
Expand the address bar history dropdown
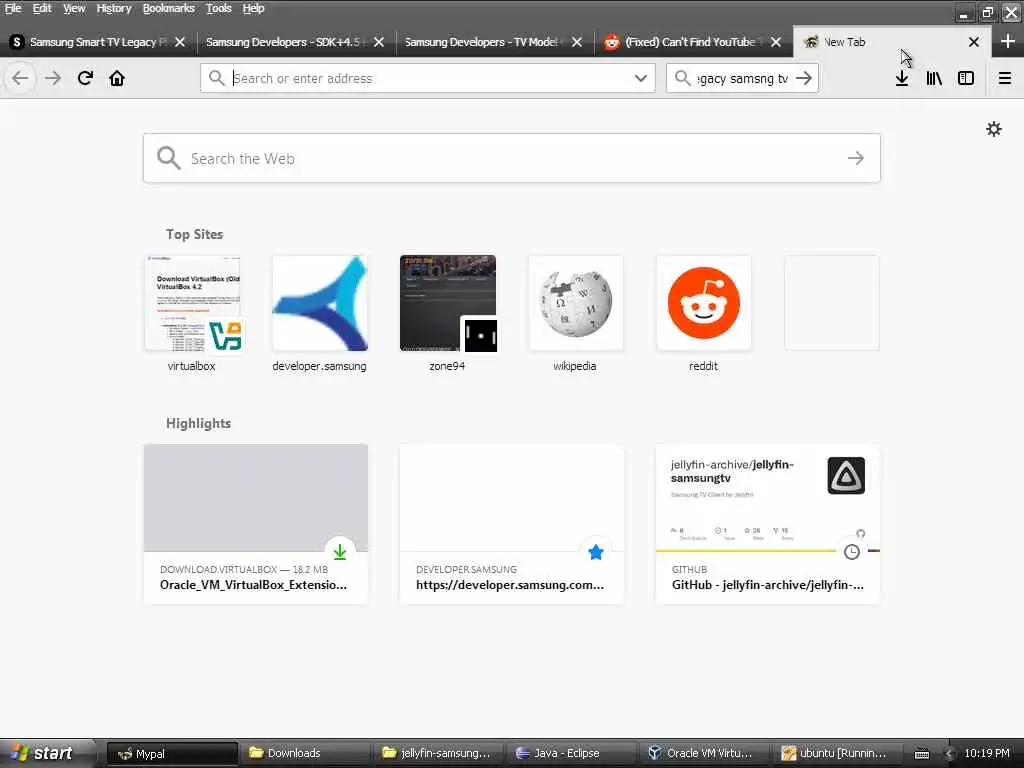(641, 78)
